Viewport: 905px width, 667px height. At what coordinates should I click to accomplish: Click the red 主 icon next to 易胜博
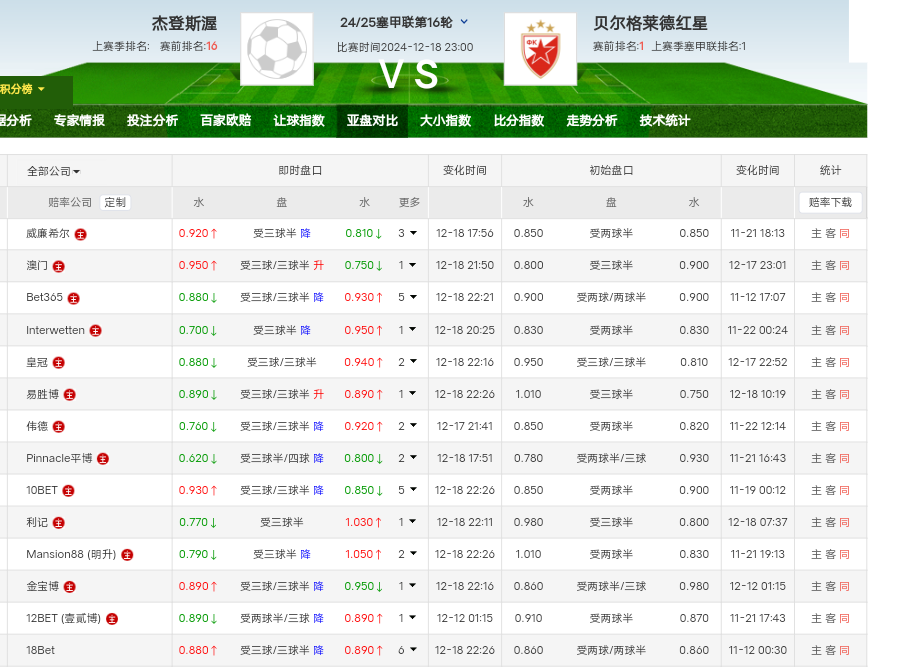tap(70, 395)
